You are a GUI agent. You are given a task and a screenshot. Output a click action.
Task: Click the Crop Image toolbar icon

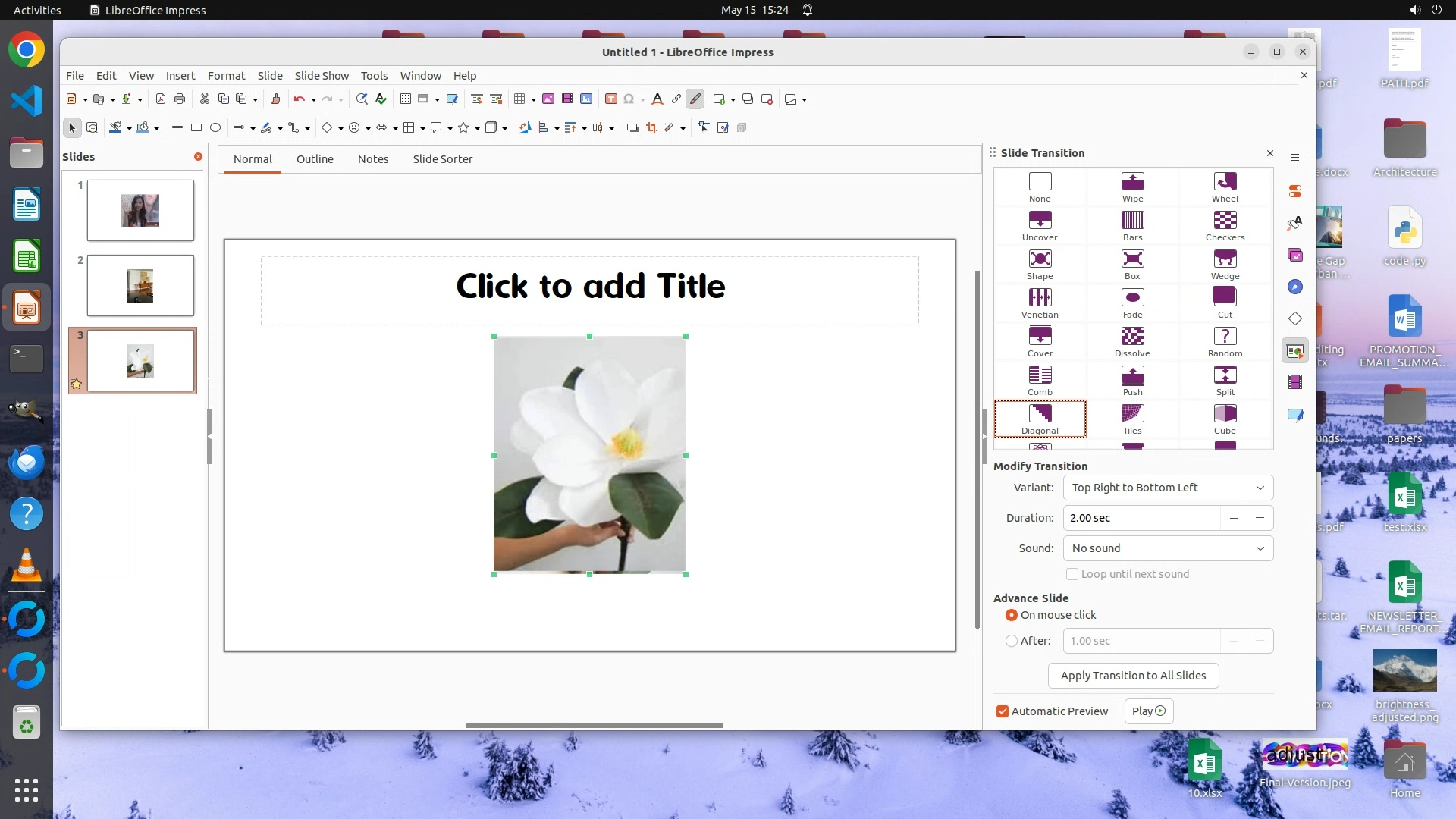pyautogui.click(x=651, y=127)
